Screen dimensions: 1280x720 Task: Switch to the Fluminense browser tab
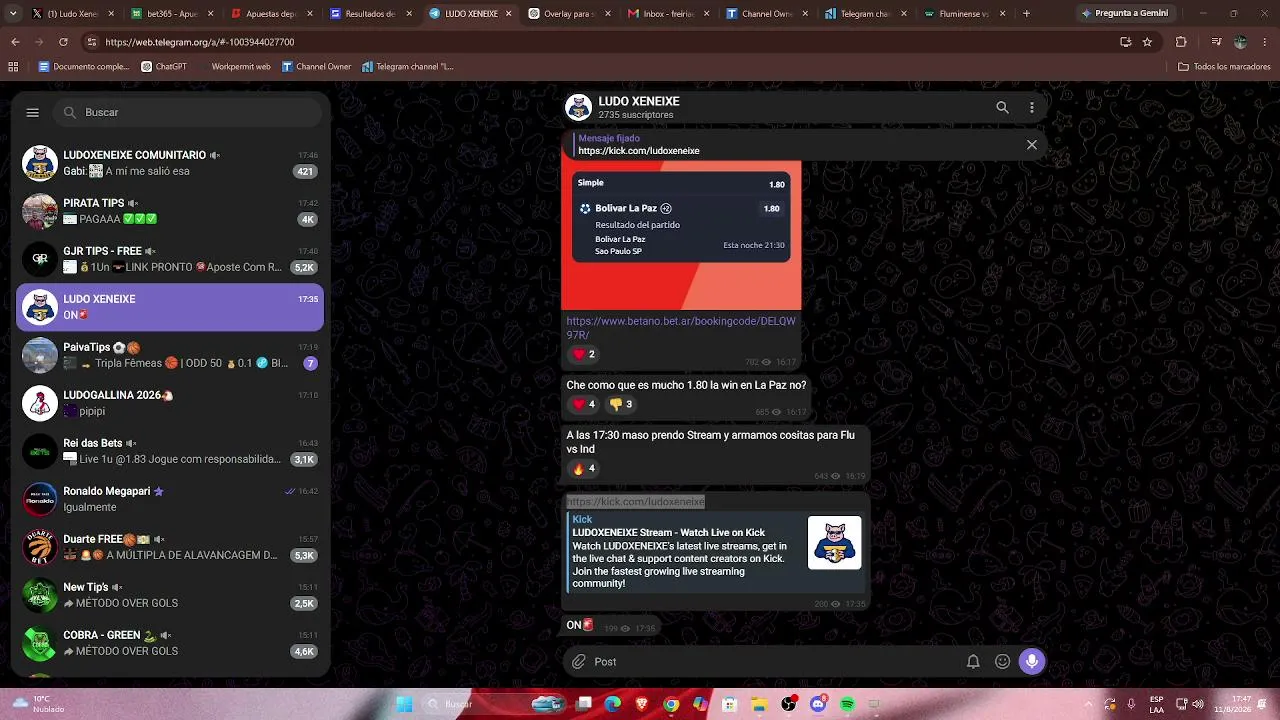point(963,14)
